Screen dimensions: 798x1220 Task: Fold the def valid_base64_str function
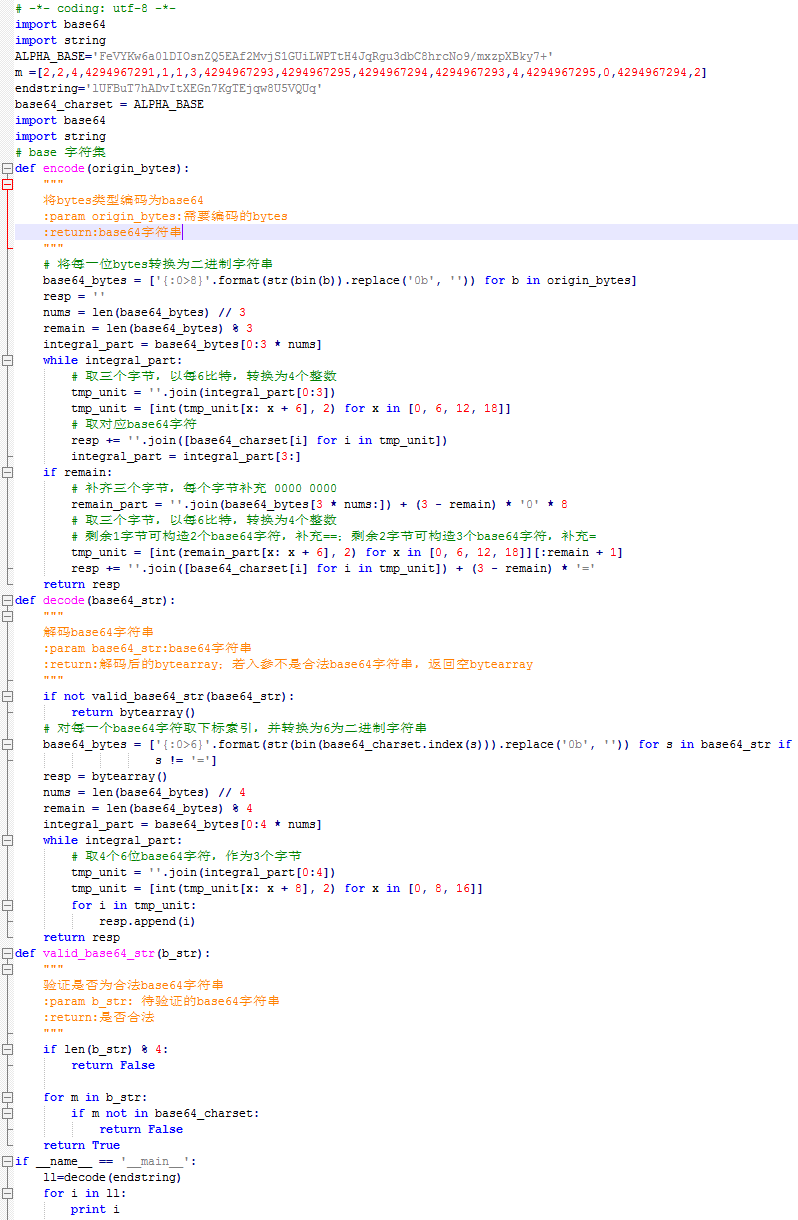point(7,953)
